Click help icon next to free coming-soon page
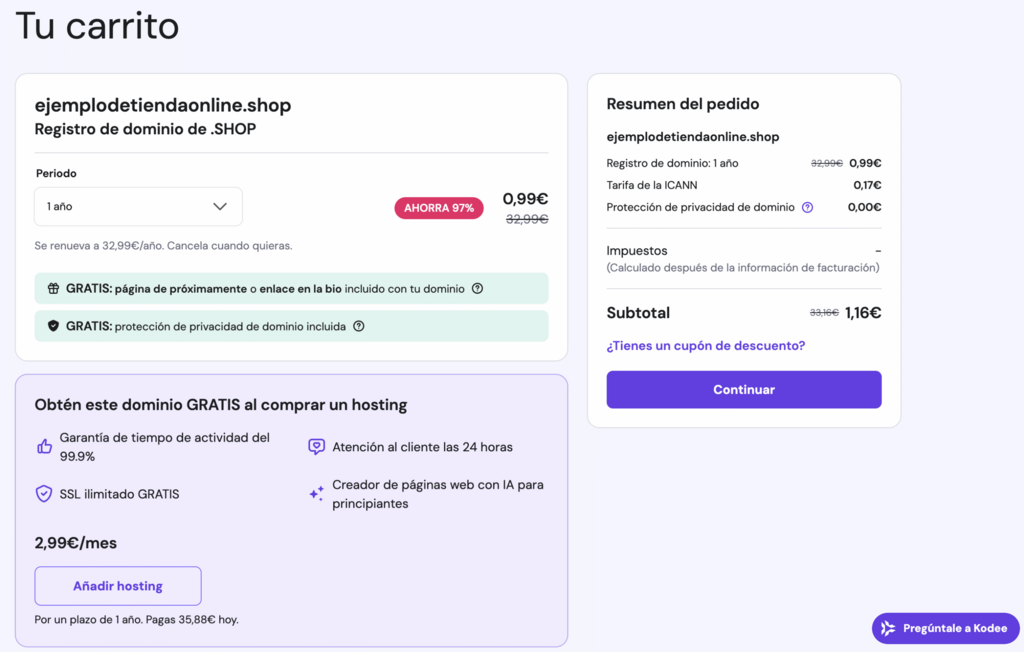 coord(477,289)
